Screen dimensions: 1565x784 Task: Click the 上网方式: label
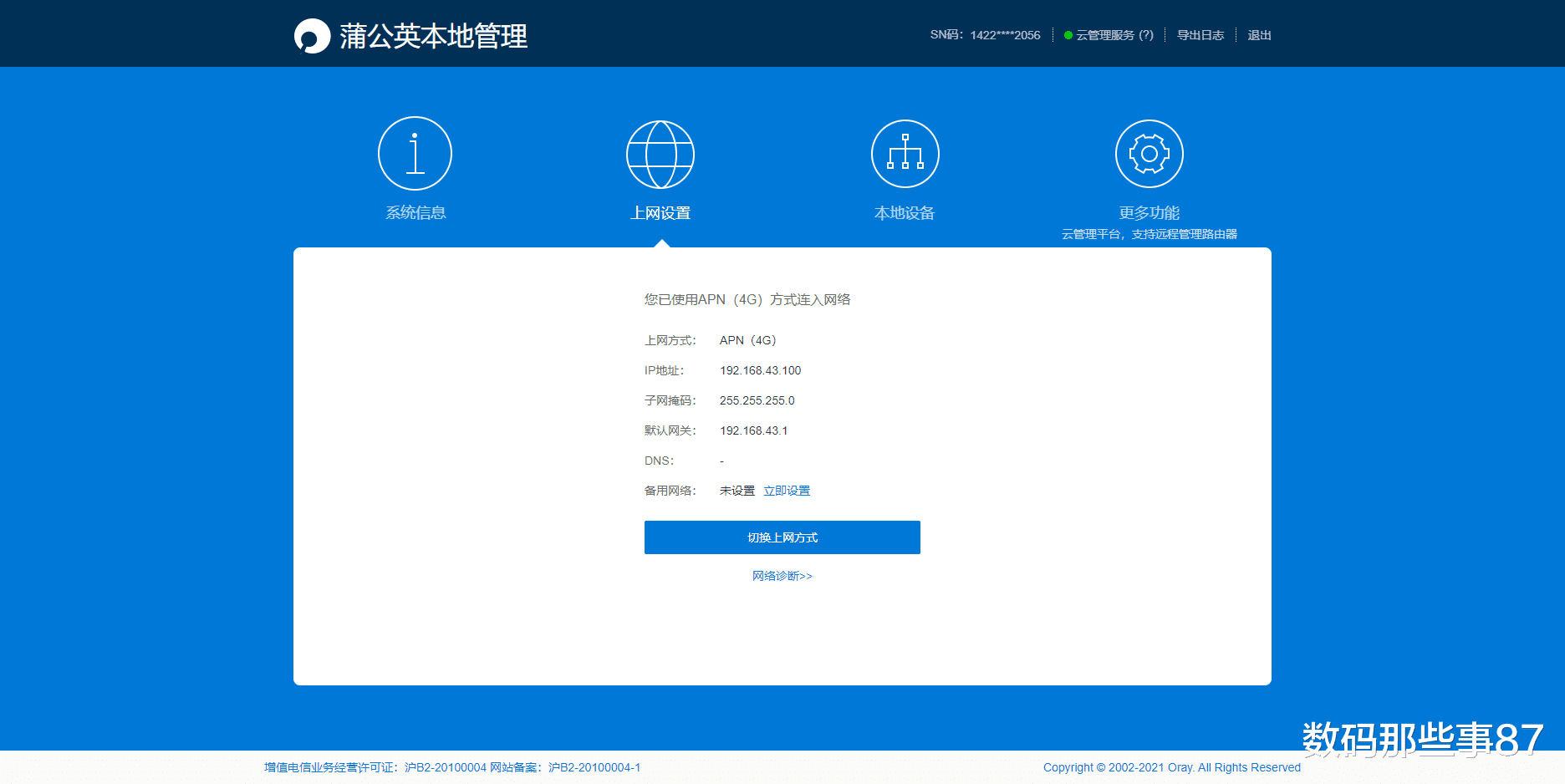pyautogui.click(x=670, y=340)
